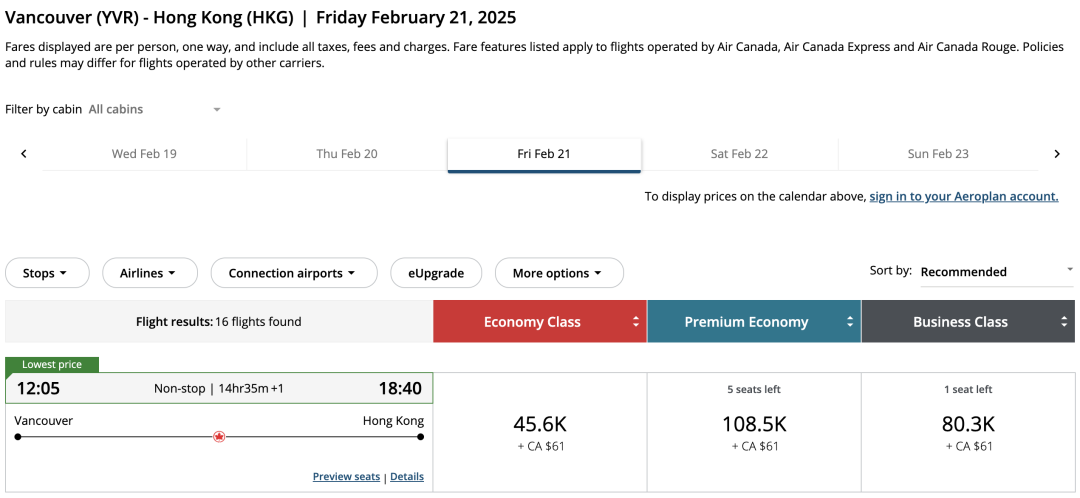Sort by Economy Class column arrows
1080x498 pixels.
click(636, 322)
